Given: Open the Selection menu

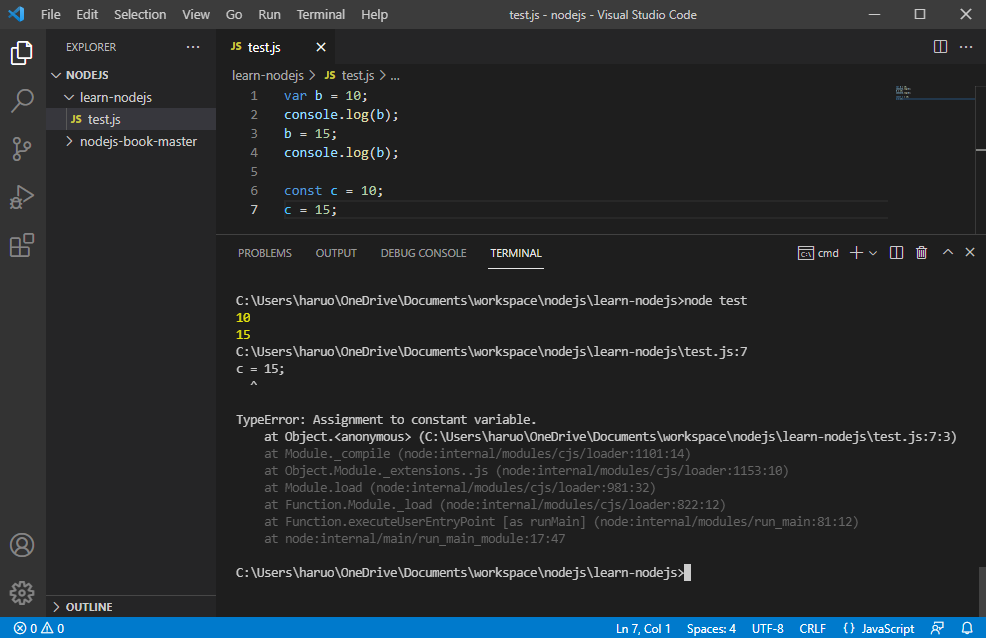Looking at the screenshot, I should point(140,14).
